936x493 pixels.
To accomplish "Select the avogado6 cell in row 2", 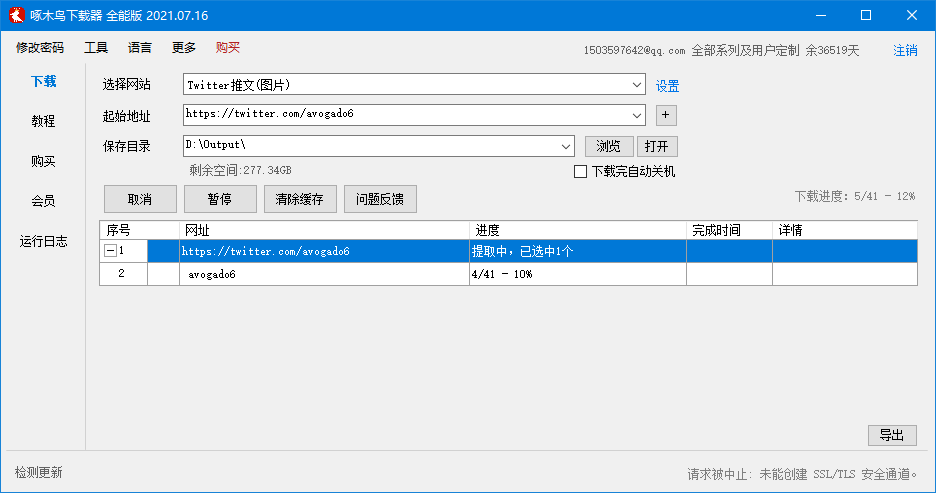I will point(324,274).
